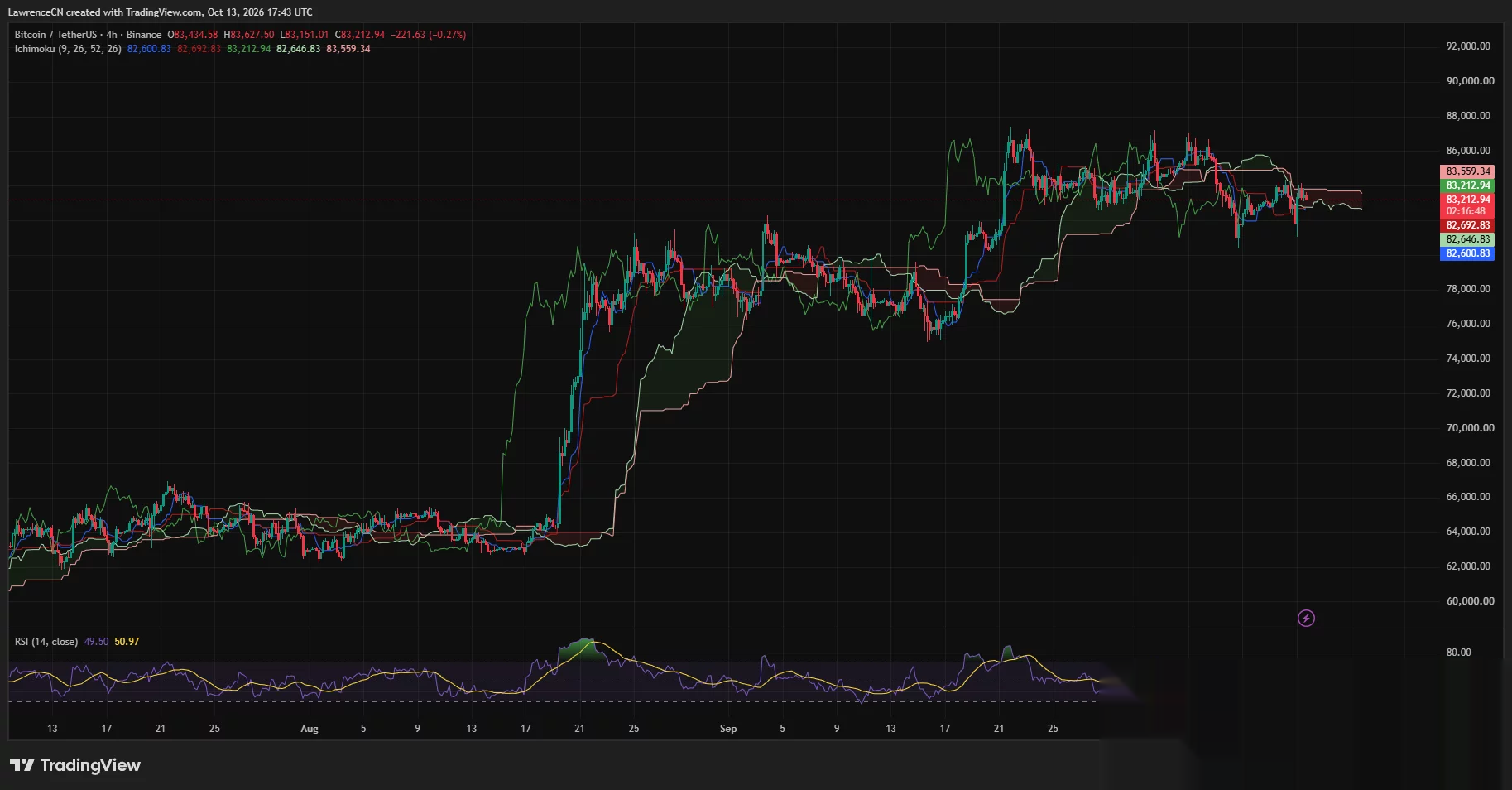Click the yellow RSI average value 50.97
The width and height of the screenshot is (1512, 790).
point(127,642)
